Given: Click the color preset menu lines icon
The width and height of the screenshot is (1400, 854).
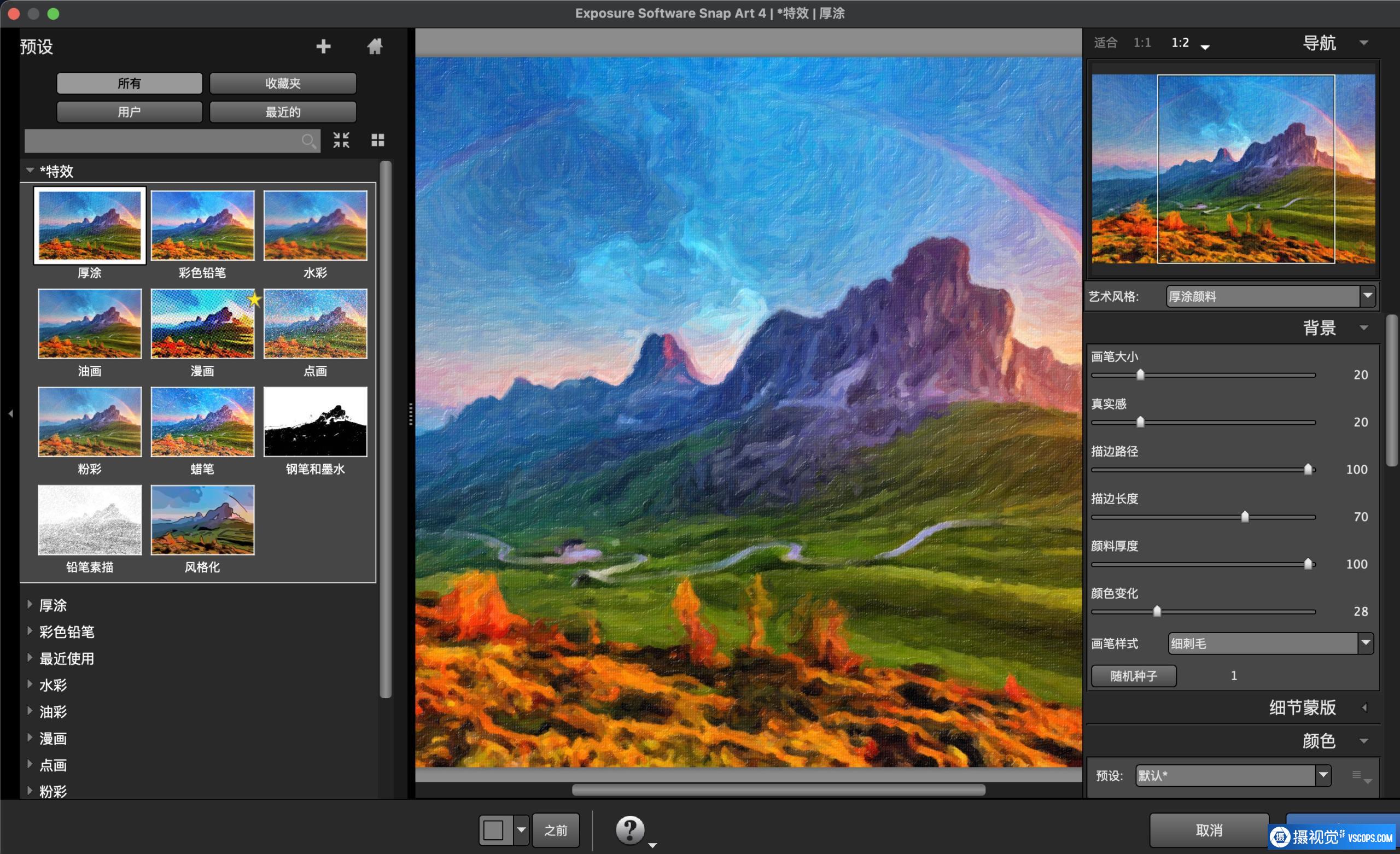Looking at the screenshot, I should coord(1357,775).
